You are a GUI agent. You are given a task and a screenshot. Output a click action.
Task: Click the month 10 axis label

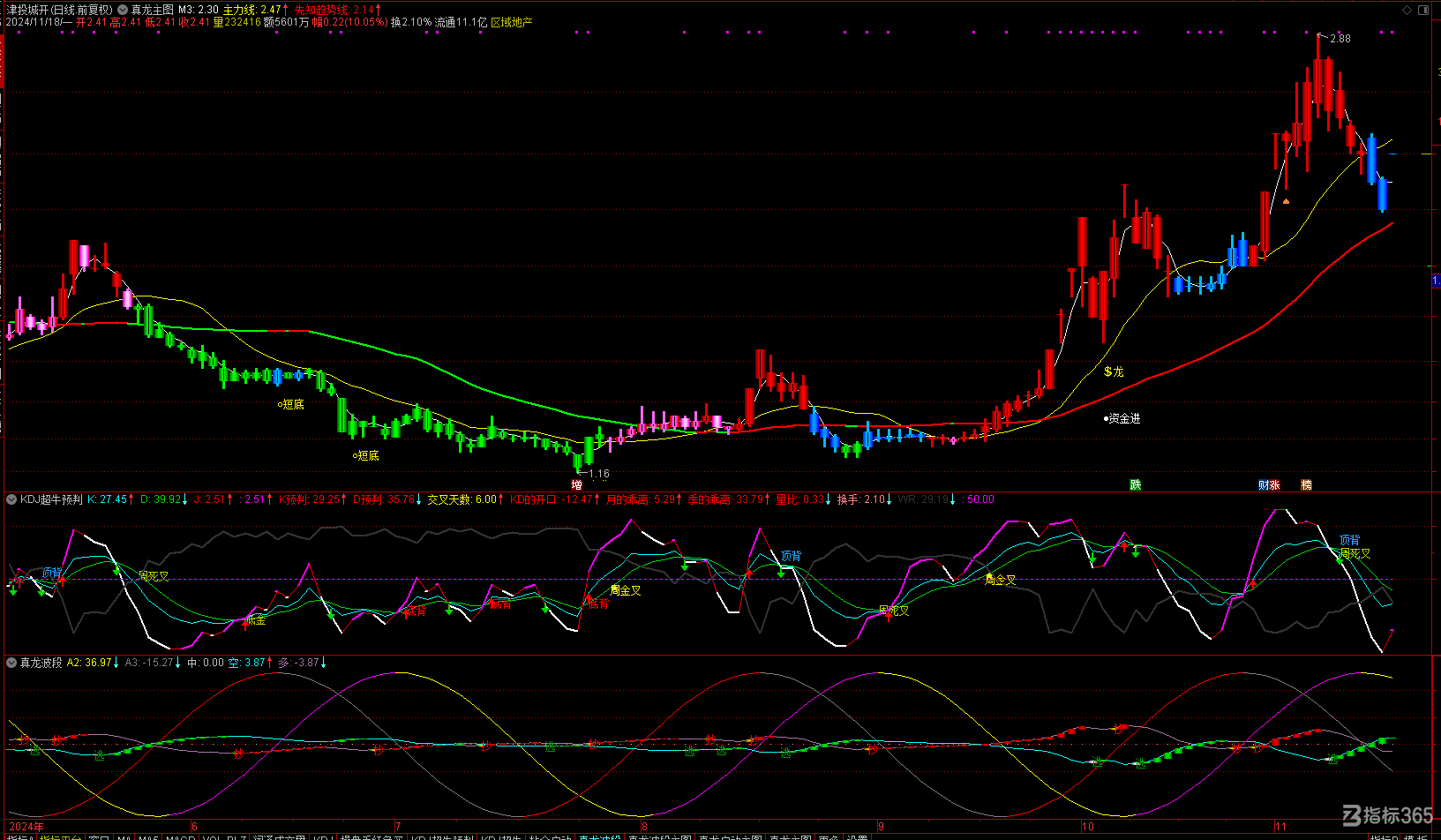point(1088,827)
